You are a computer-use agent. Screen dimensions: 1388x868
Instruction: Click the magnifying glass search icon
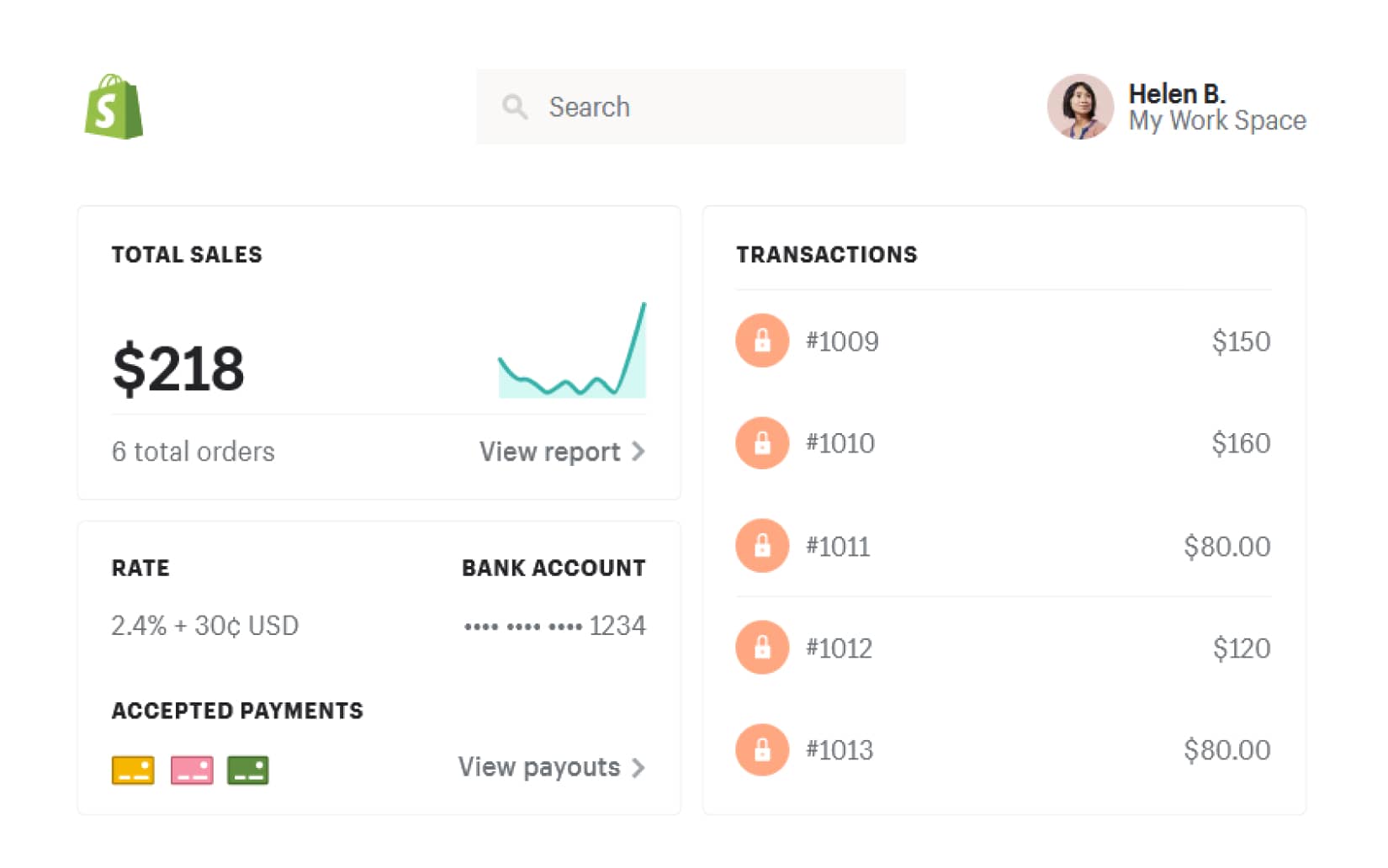click(515, 107)
